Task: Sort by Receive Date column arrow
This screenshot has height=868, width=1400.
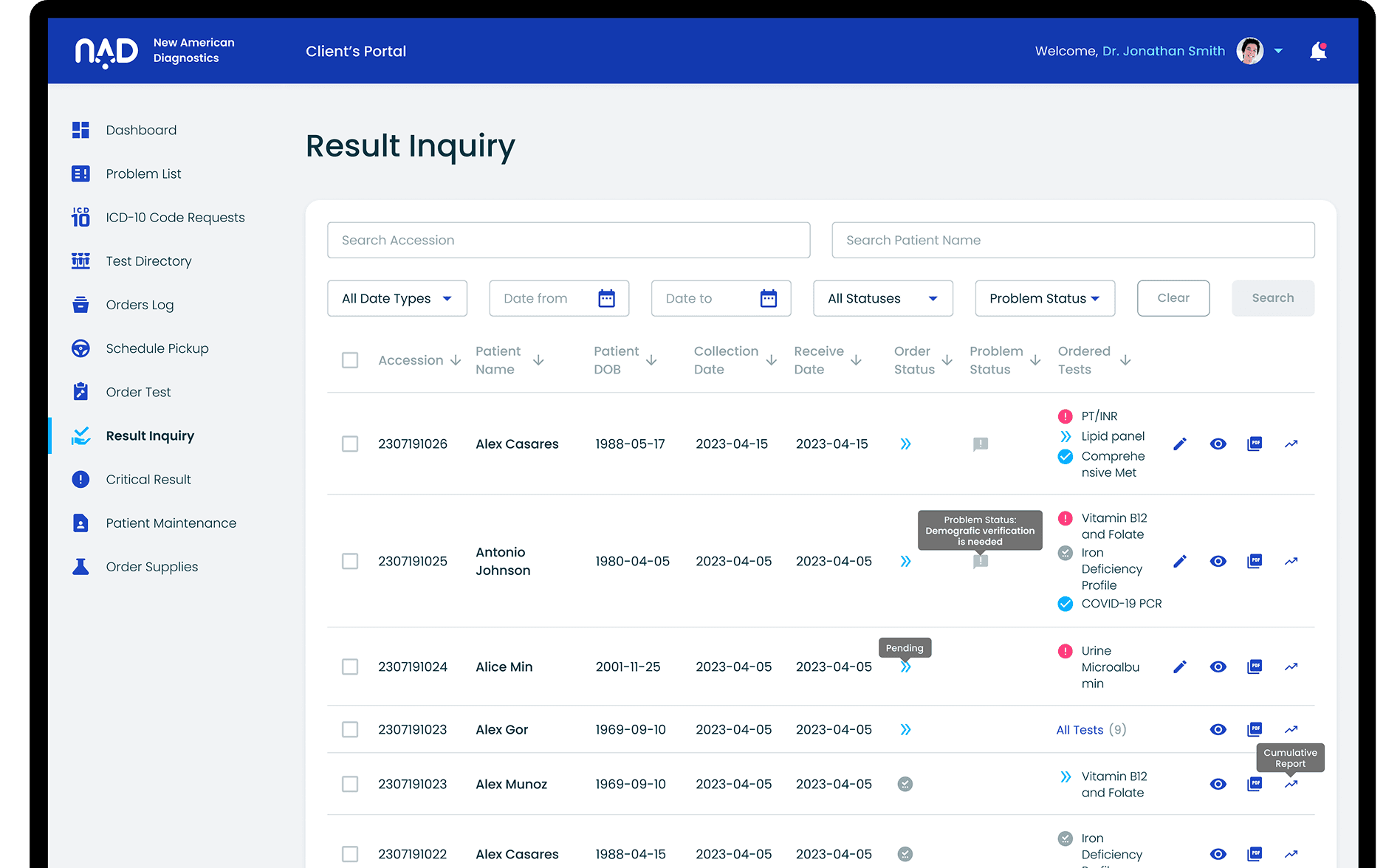Action: (x=856, y=360)
